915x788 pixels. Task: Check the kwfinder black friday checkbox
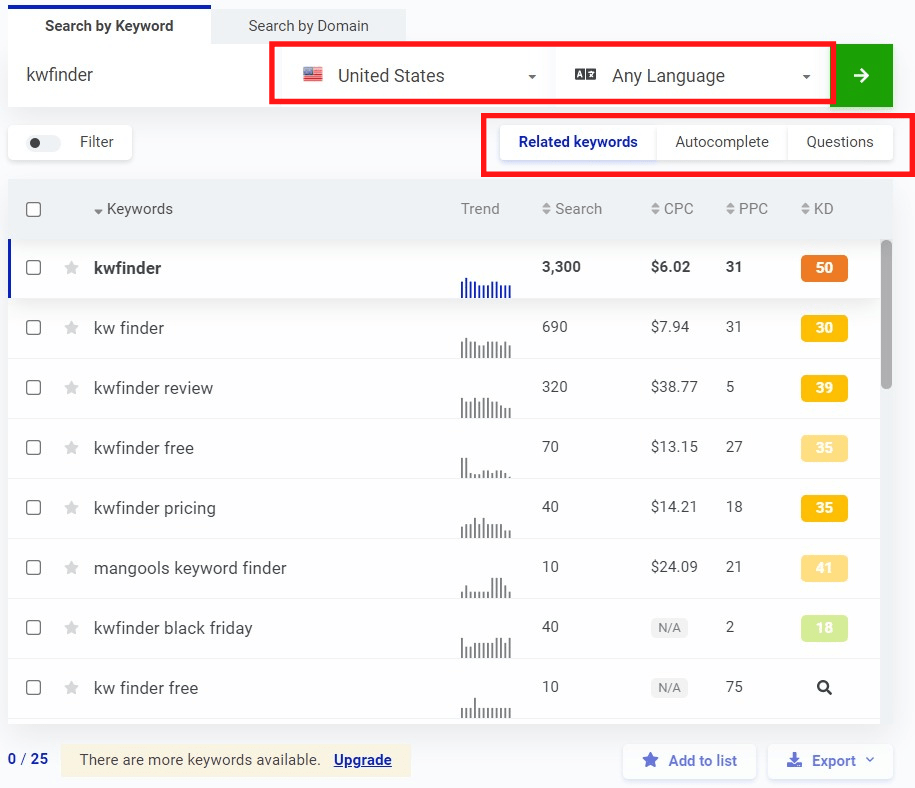pos(33,628)
